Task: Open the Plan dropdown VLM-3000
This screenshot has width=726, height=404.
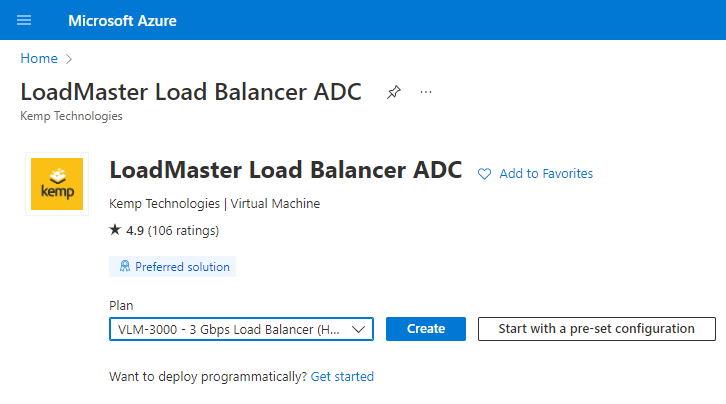Action: tap(241, 329)
